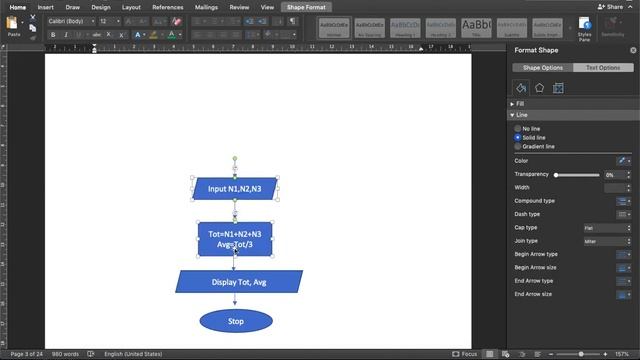640x360 pixels.
Task: Select the Effects pentagon tab icon
Action: pos(539,88)
